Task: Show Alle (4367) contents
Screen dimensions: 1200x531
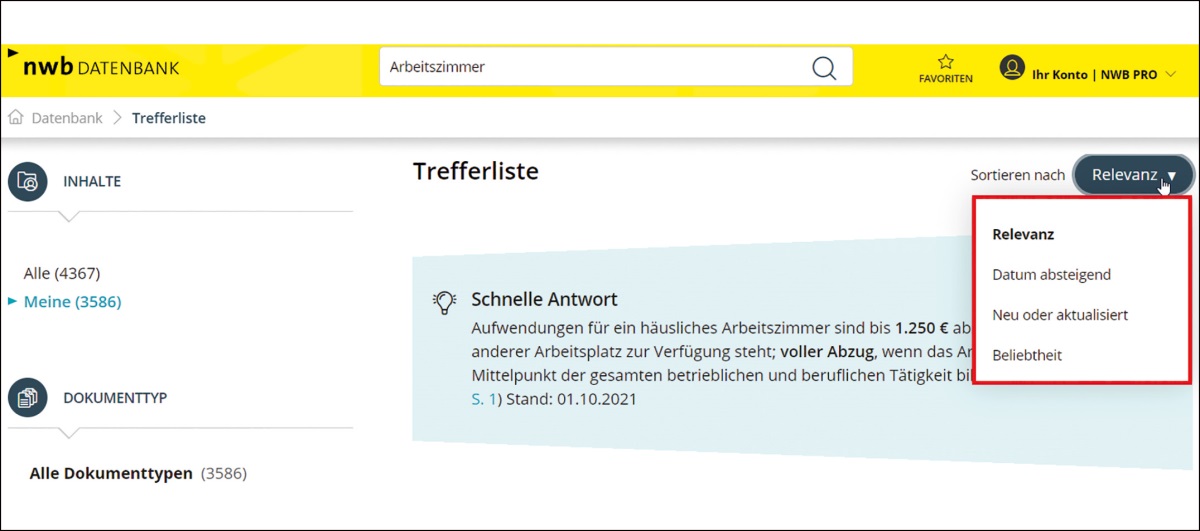Action: pyautogui.click(x=62, y=273)
